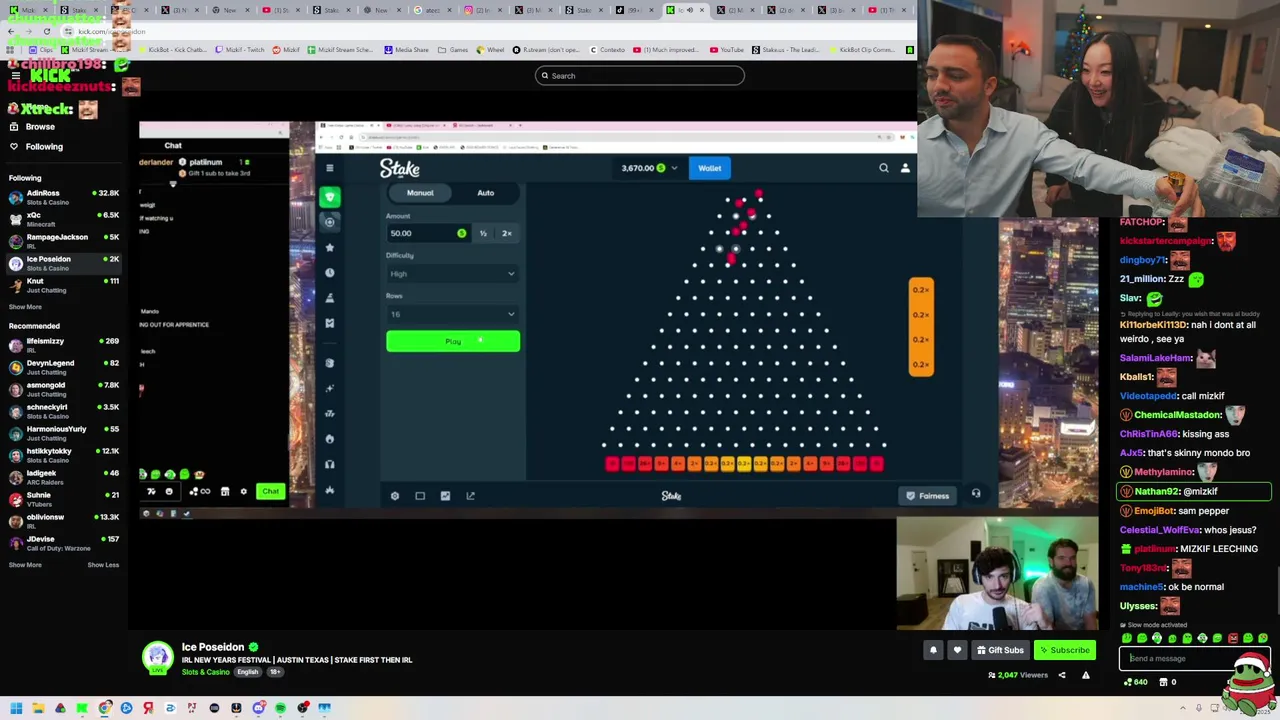Open the Stake user profile icon
The width and height of the screenshot is (1280, 720).
click(x=905, y=168)
